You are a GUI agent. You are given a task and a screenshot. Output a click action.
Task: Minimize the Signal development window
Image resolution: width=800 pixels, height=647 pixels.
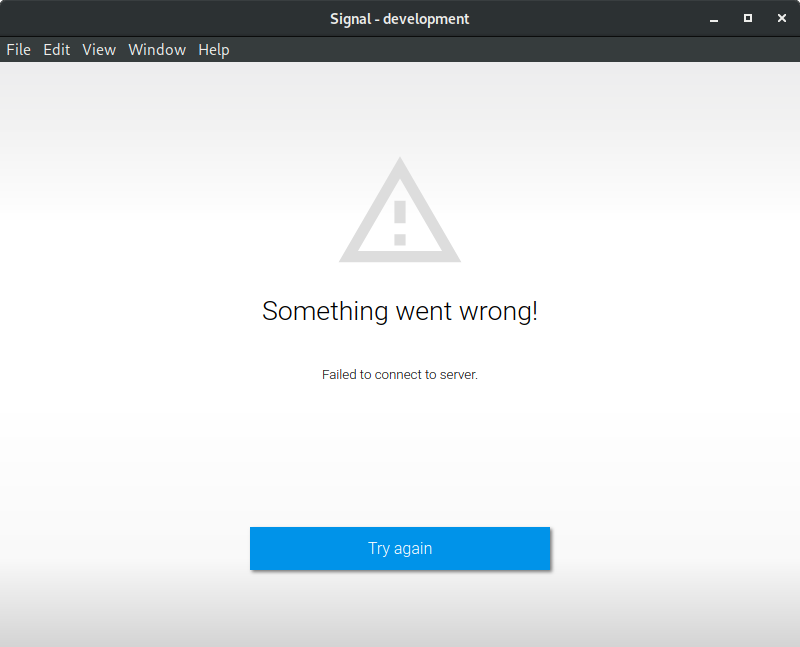714,19
